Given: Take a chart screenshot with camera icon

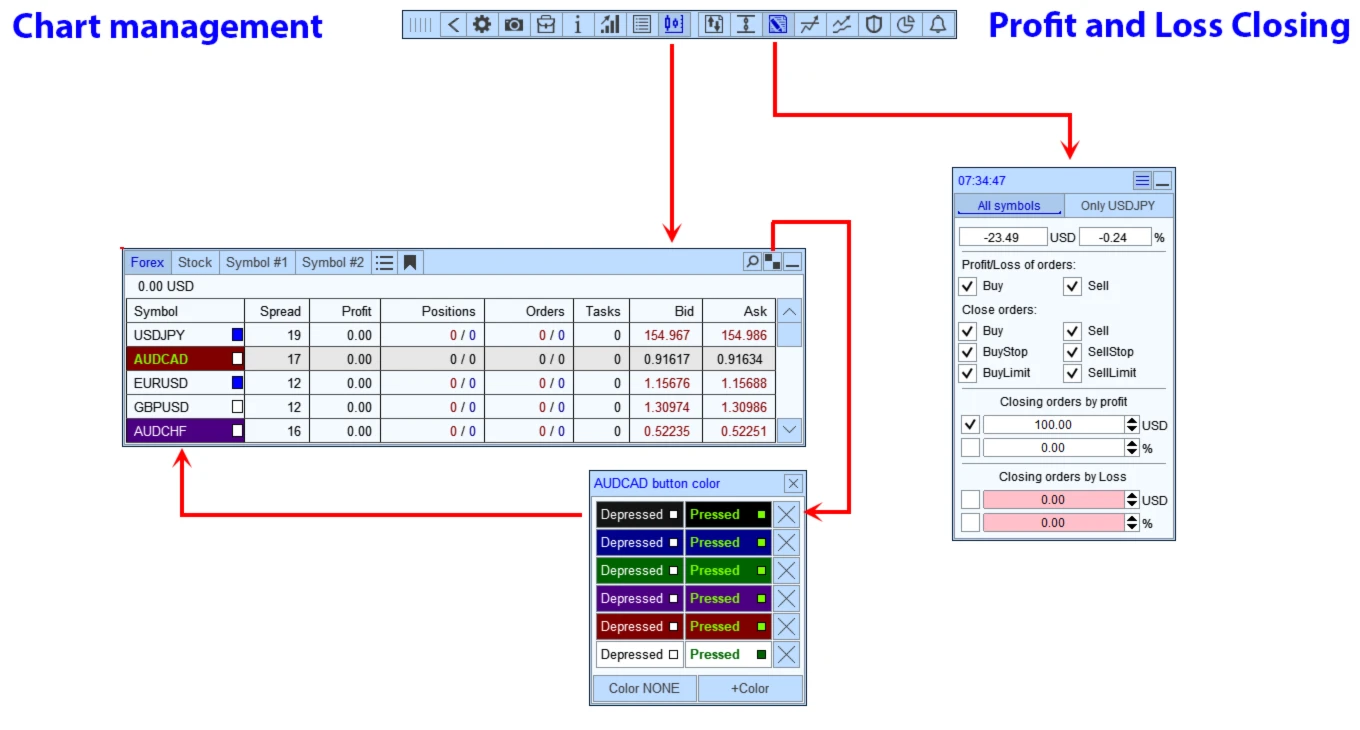Looking at the screenshot, I should [514, 24].
